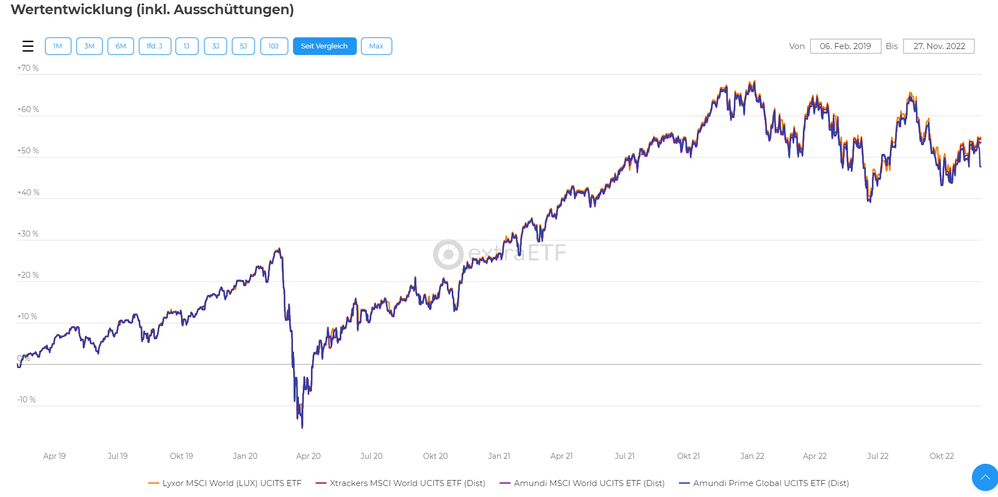Toggle Xtrackers MSCI World ETF series
This screenshot has width=998, height=497.
pyautogui.click(x=407, y=483)
